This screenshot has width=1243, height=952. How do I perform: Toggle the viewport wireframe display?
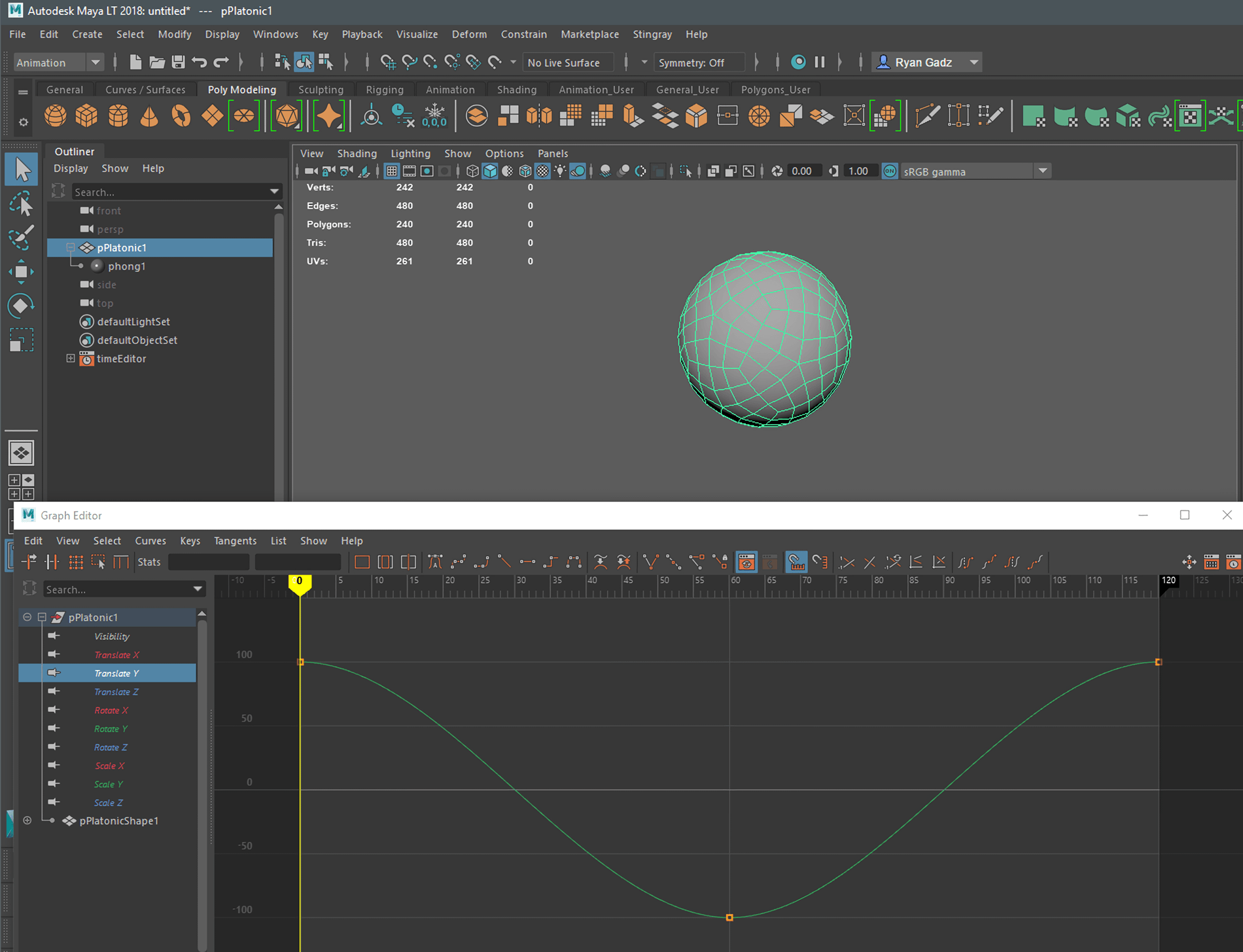[x=472, y=171]
